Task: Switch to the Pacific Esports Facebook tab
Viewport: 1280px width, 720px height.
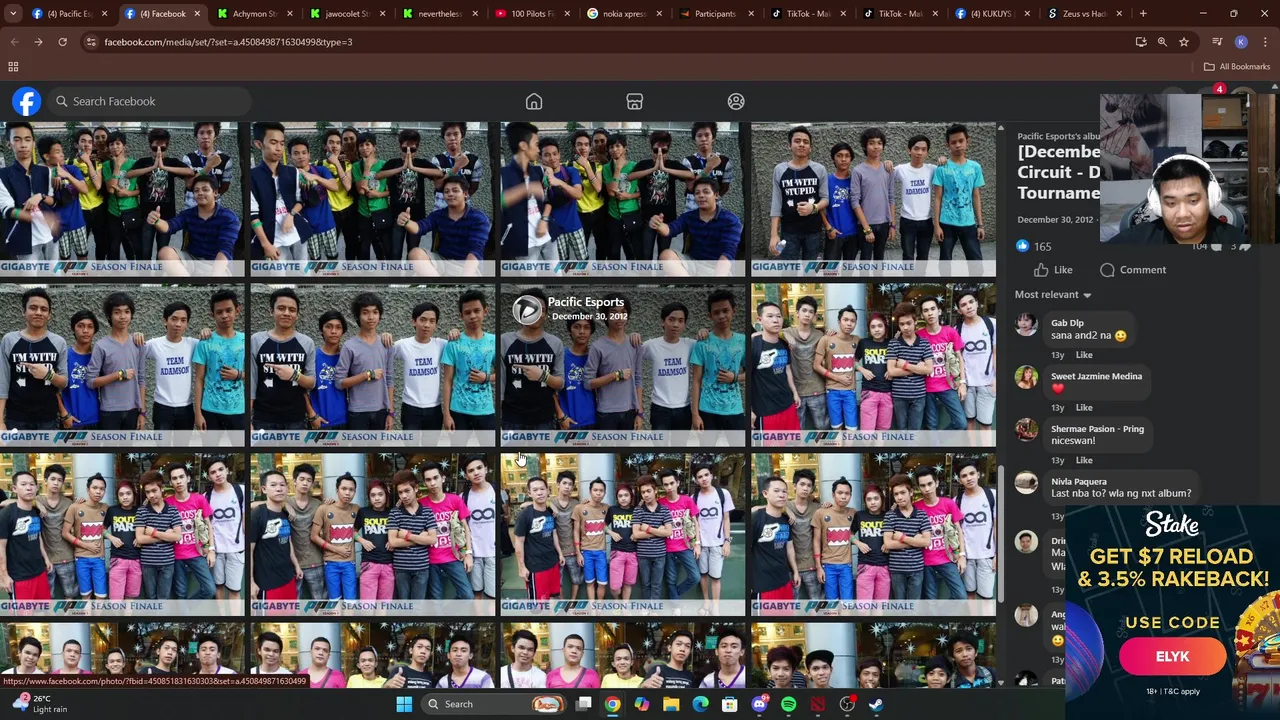Action: [x=69, y=14]
